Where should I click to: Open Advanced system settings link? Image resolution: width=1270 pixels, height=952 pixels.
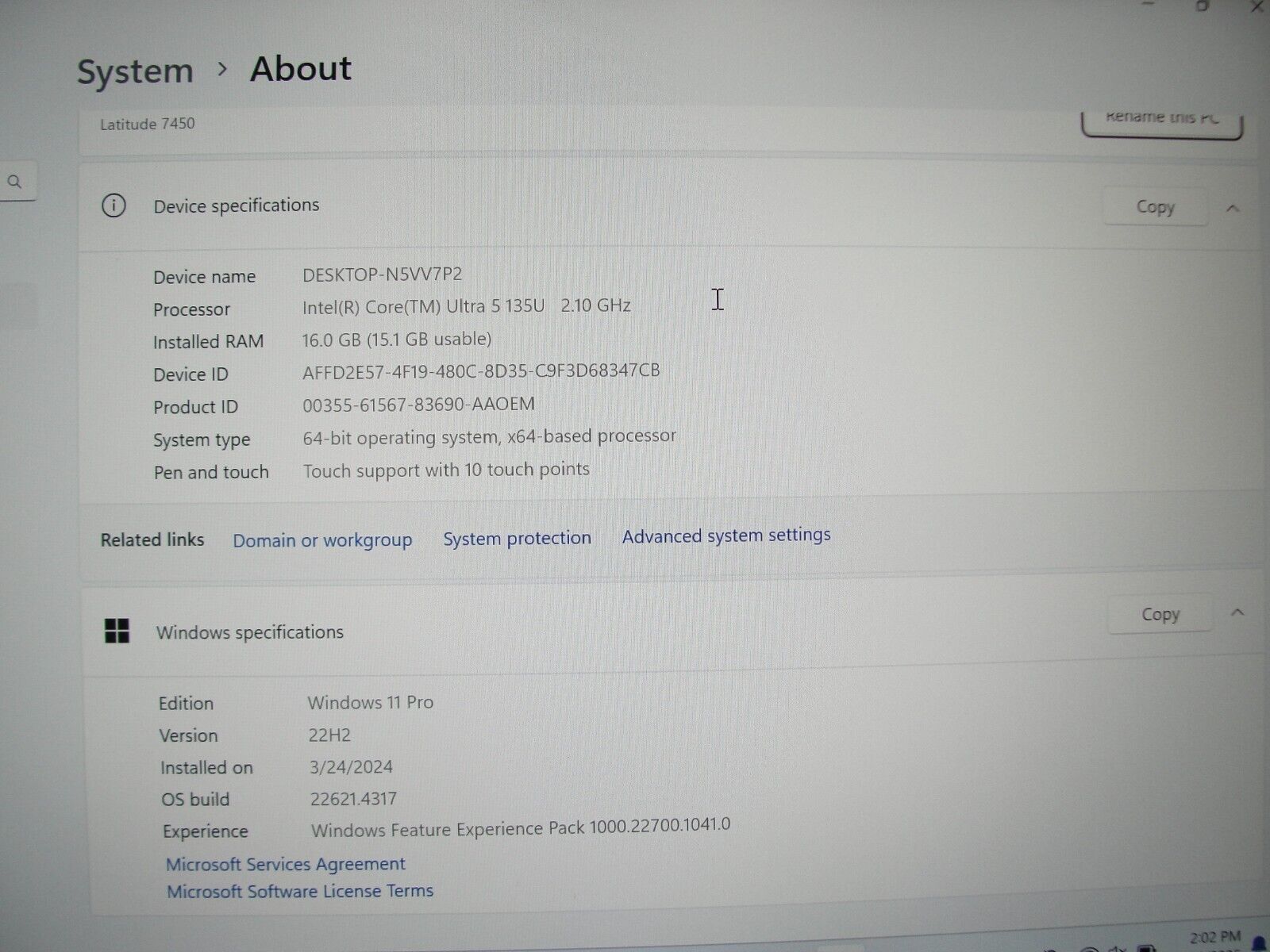click(726, 535)
